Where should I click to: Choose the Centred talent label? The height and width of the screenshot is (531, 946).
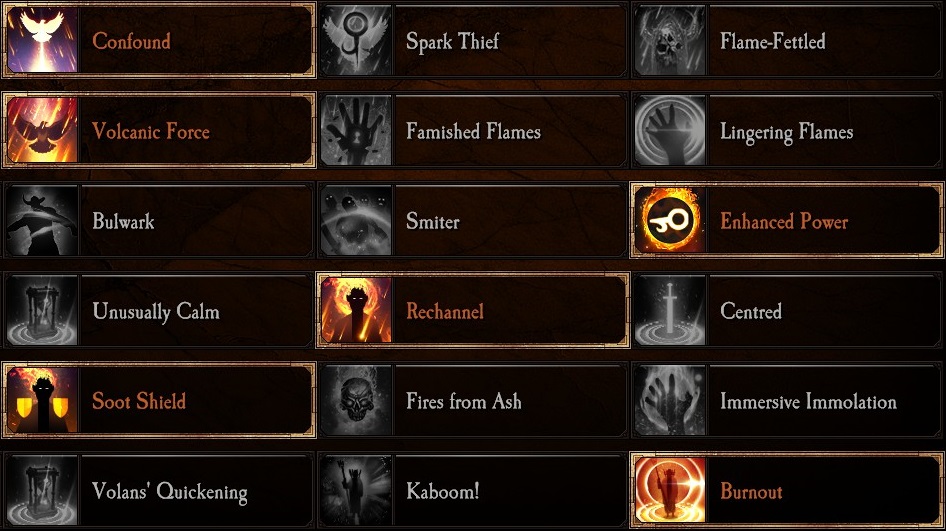tap(751, 311)
